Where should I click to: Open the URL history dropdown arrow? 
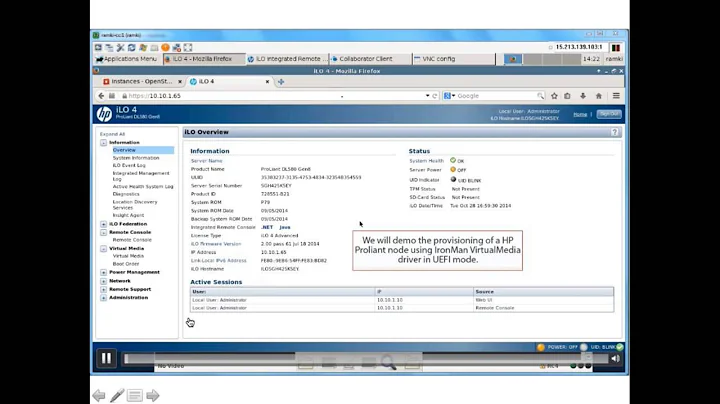tap(428, 95)
